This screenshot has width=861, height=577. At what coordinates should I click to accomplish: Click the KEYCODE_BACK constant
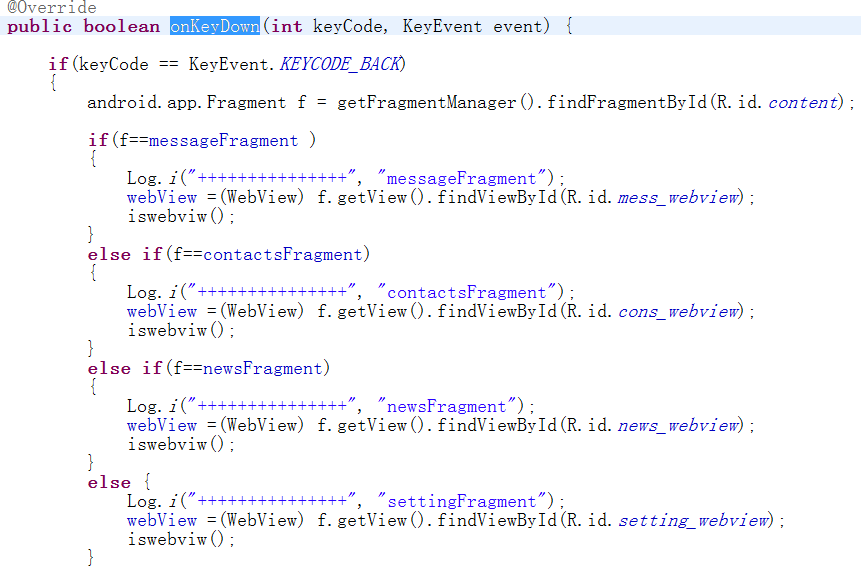click(x=340, y=64)
